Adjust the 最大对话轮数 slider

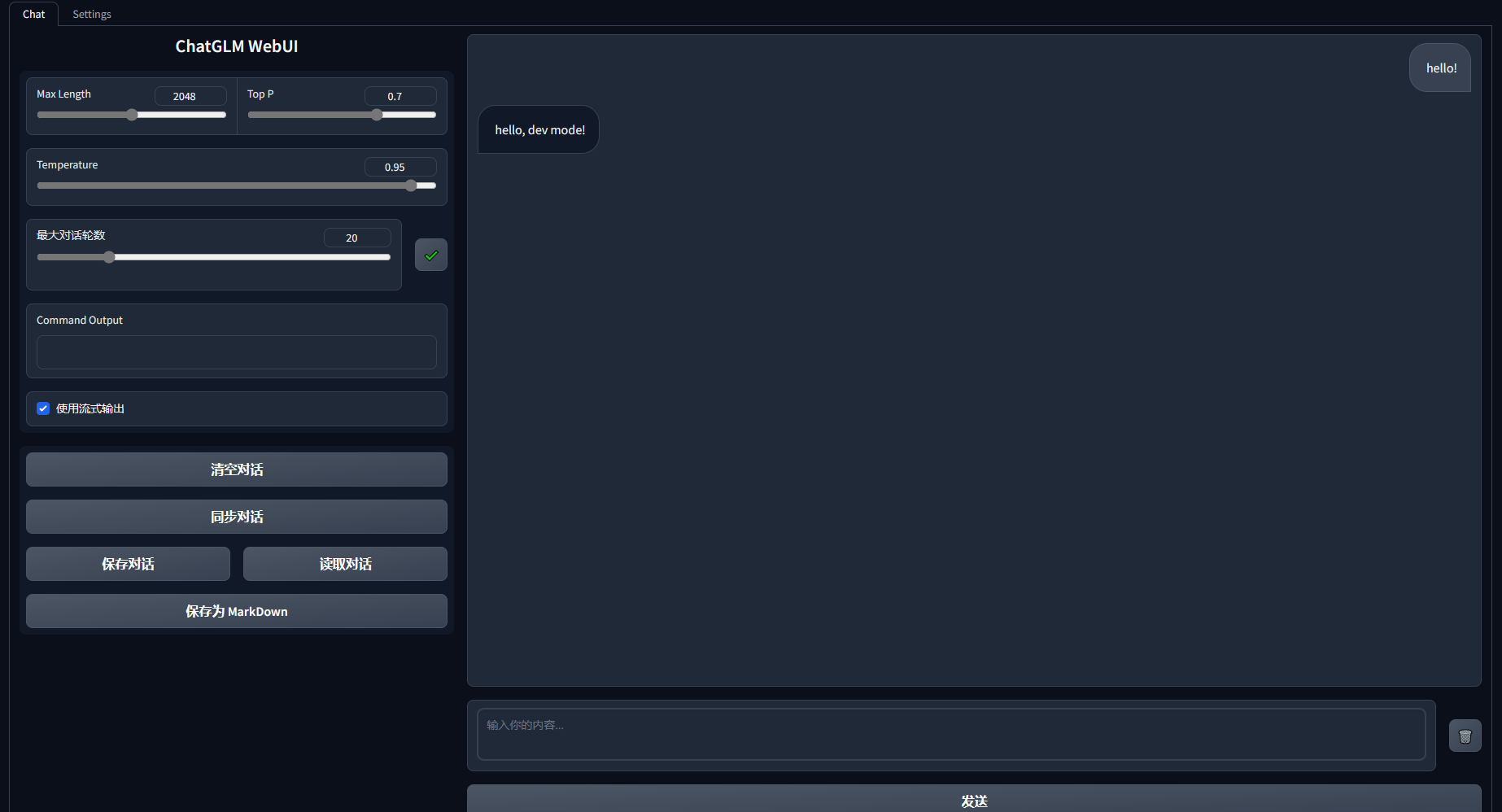click(x=214, y=257)
